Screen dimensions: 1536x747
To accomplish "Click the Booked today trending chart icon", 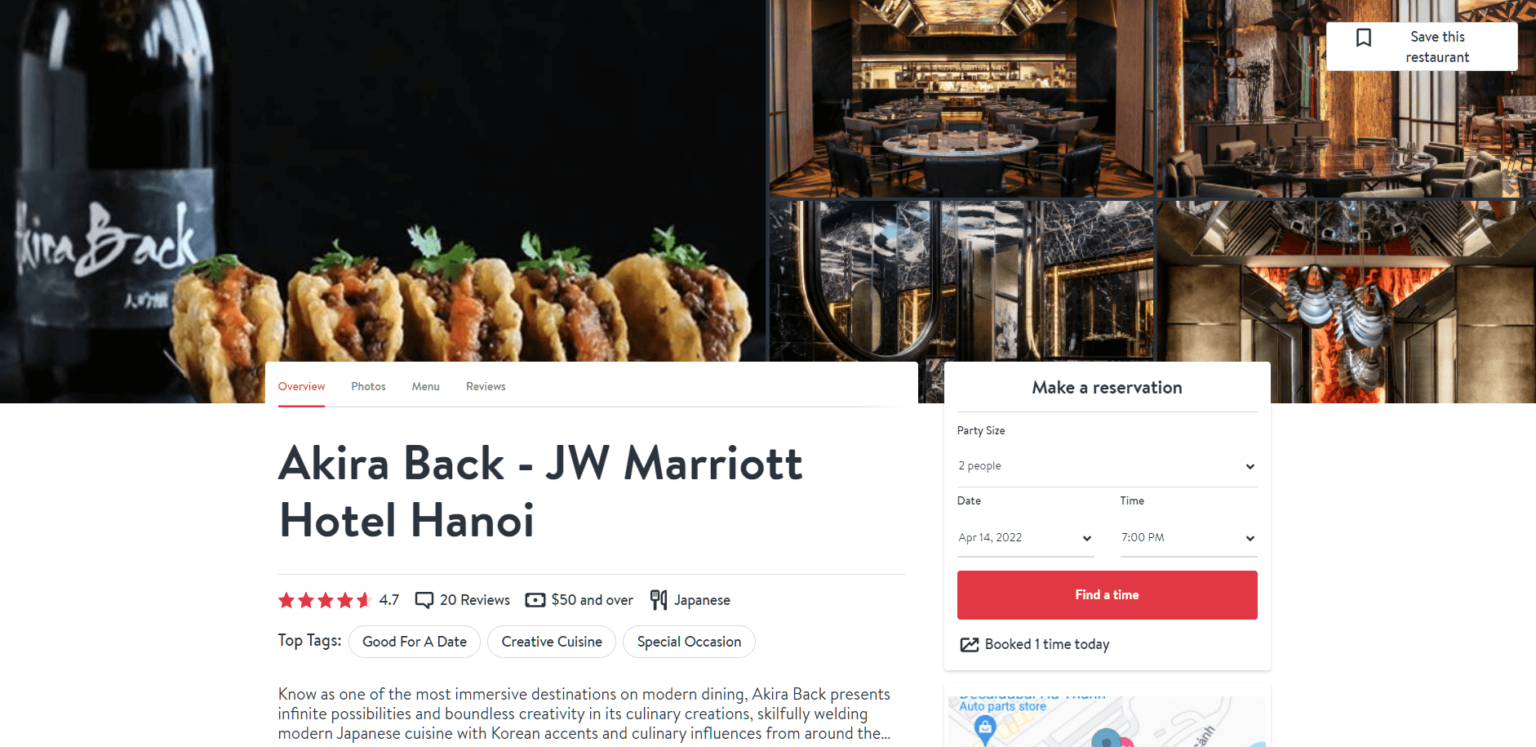I will [969, 645].
